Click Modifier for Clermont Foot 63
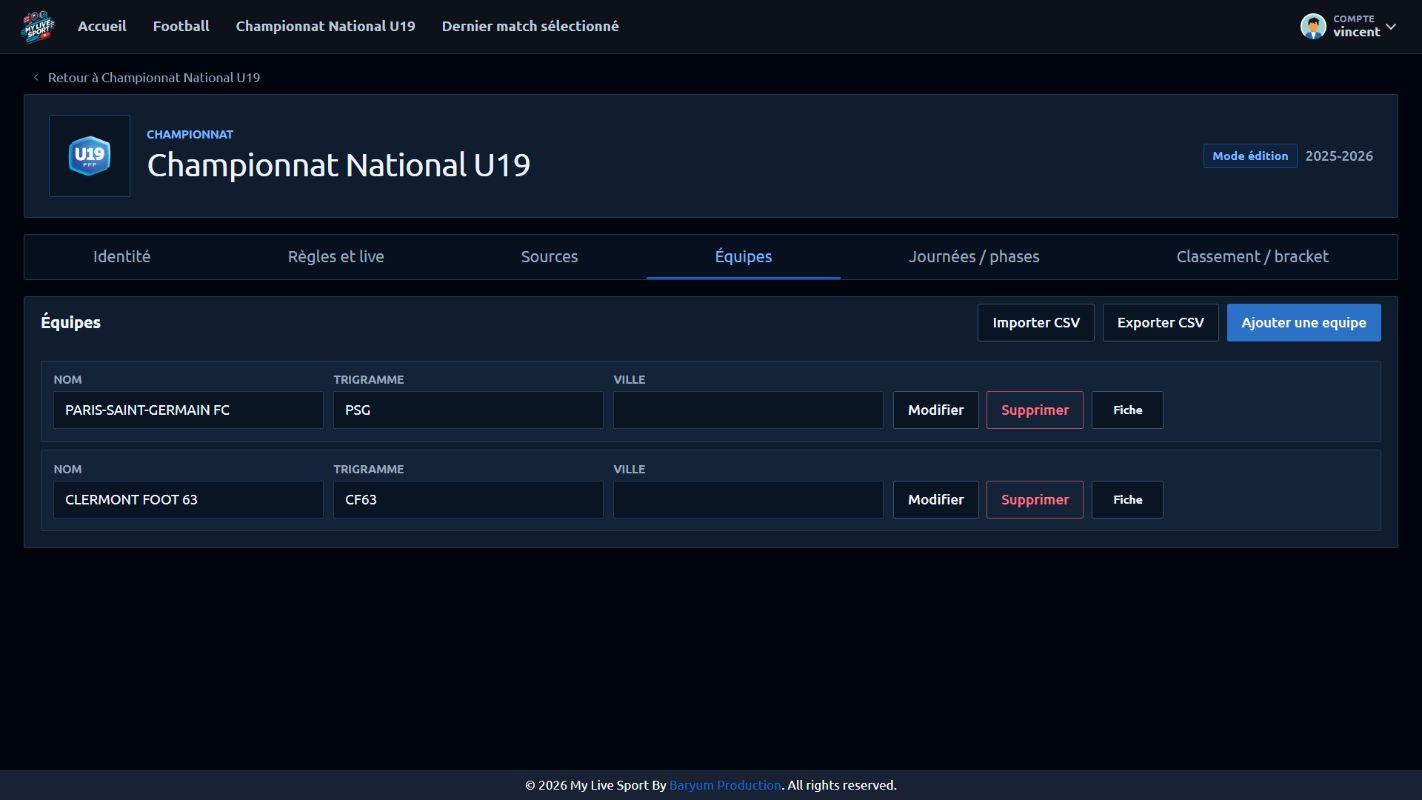The image size is (1422, 800). pyautogui.click(x=936, y=500)
